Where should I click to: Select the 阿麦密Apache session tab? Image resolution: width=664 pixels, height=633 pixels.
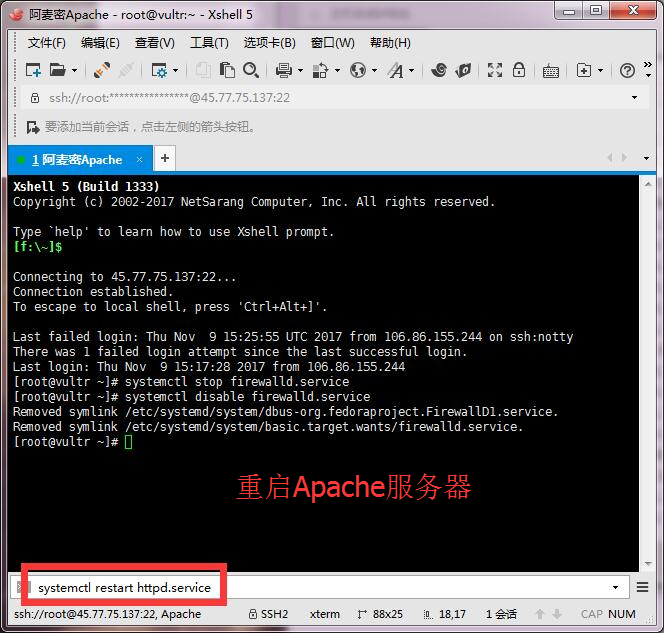[x=80, y=160]
